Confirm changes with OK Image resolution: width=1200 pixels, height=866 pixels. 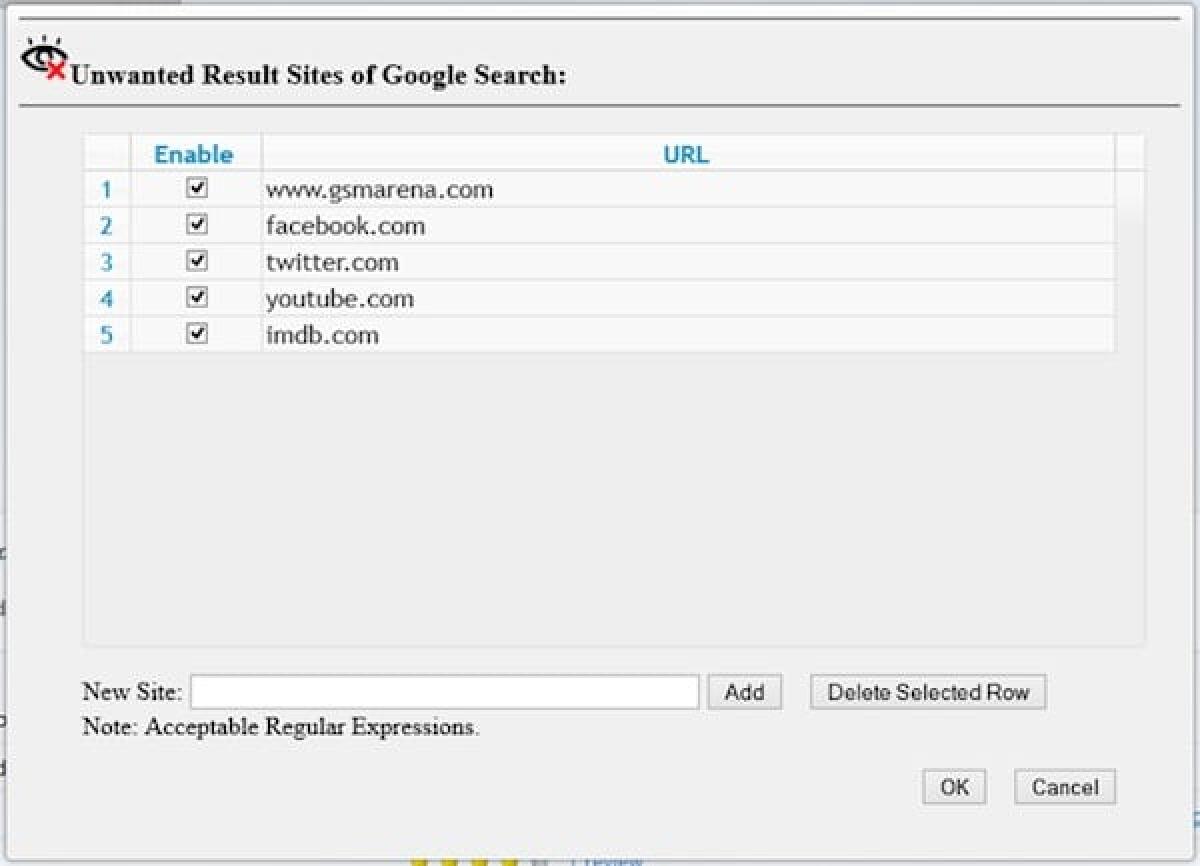click(x=952, y=787)
